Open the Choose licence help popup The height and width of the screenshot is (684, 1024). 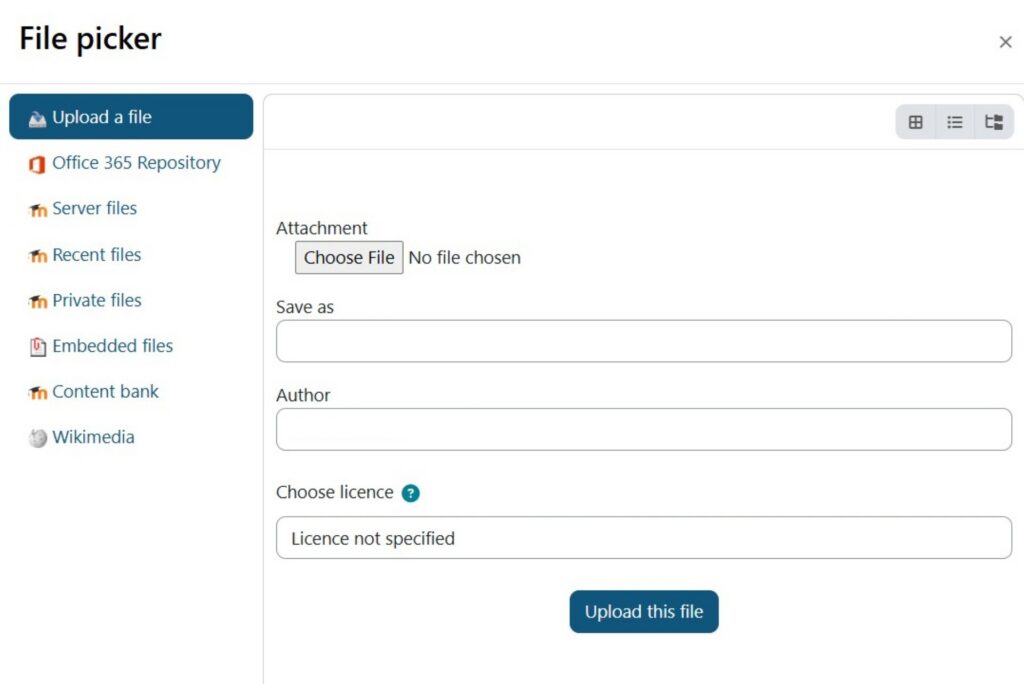click(409, 493)
